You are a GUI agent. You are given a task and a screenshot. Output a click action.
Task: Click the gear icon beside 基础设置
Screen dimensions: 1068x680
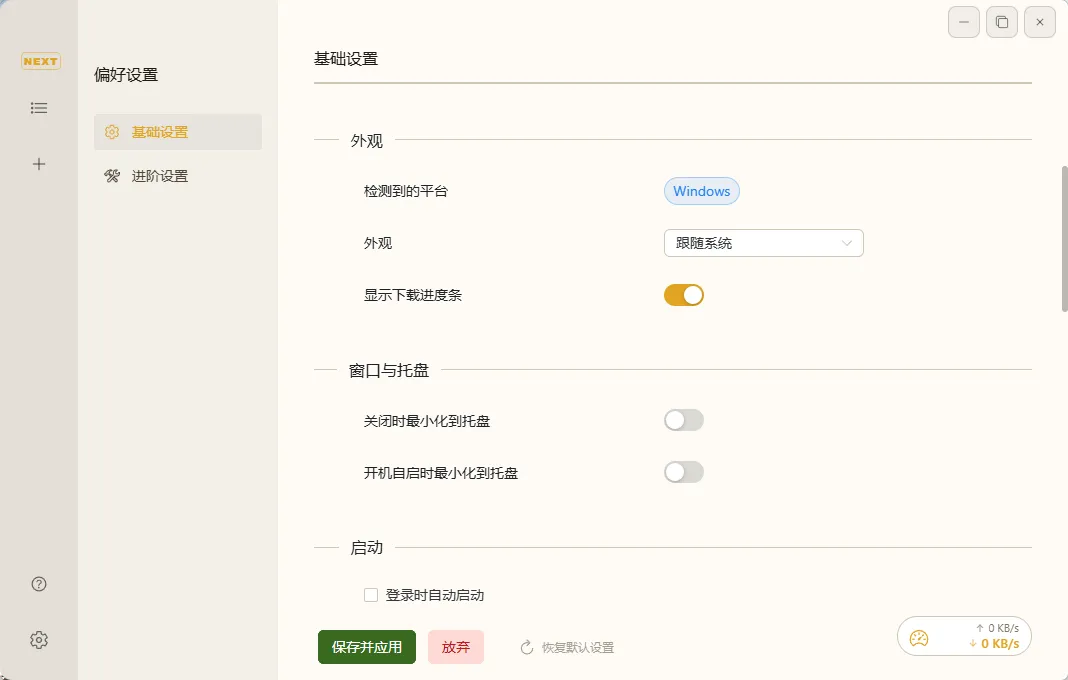112,132
